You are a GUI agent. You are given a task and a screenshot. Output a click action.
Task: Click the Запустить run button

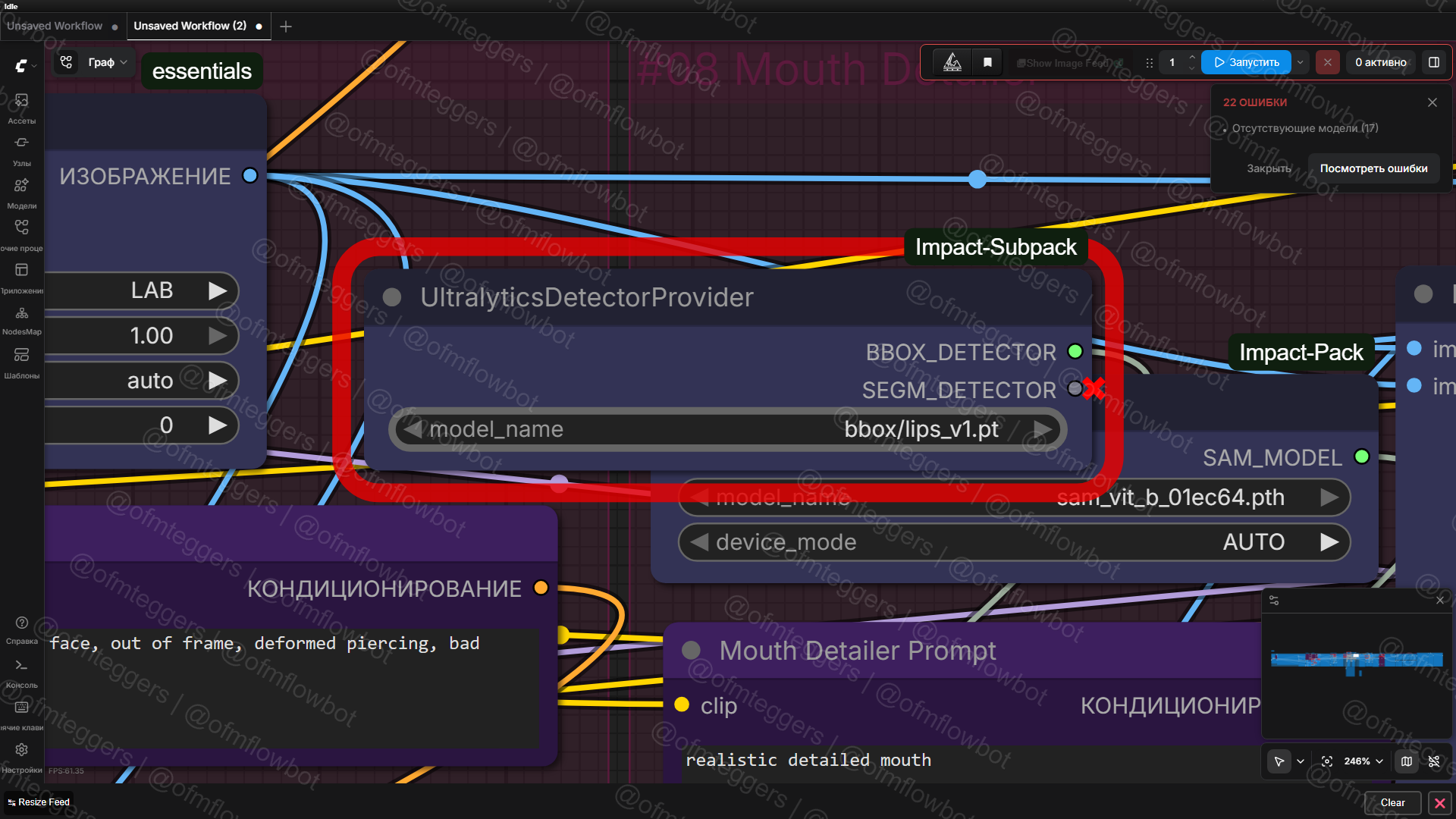(1246, 62)
